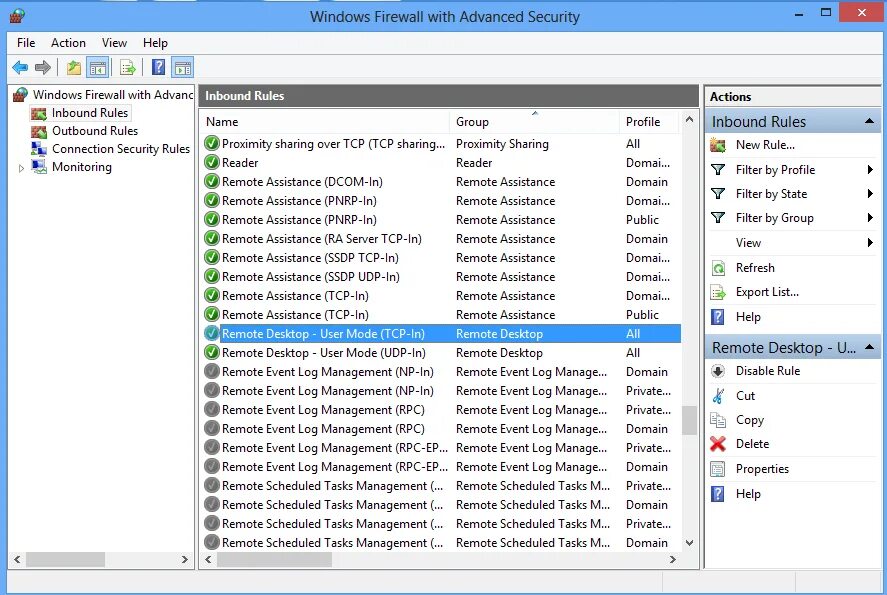Click Properties in the Actions pane
Screen dimensions: 887x595
(x=762, y=469)
